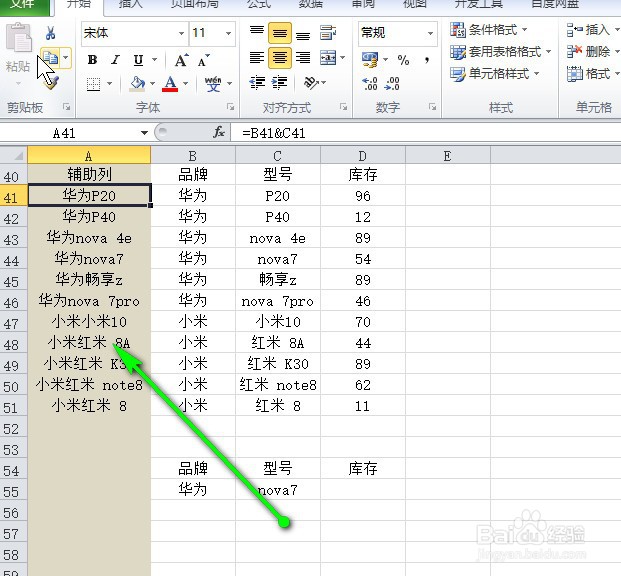Select row 44 header

point(12,260)
